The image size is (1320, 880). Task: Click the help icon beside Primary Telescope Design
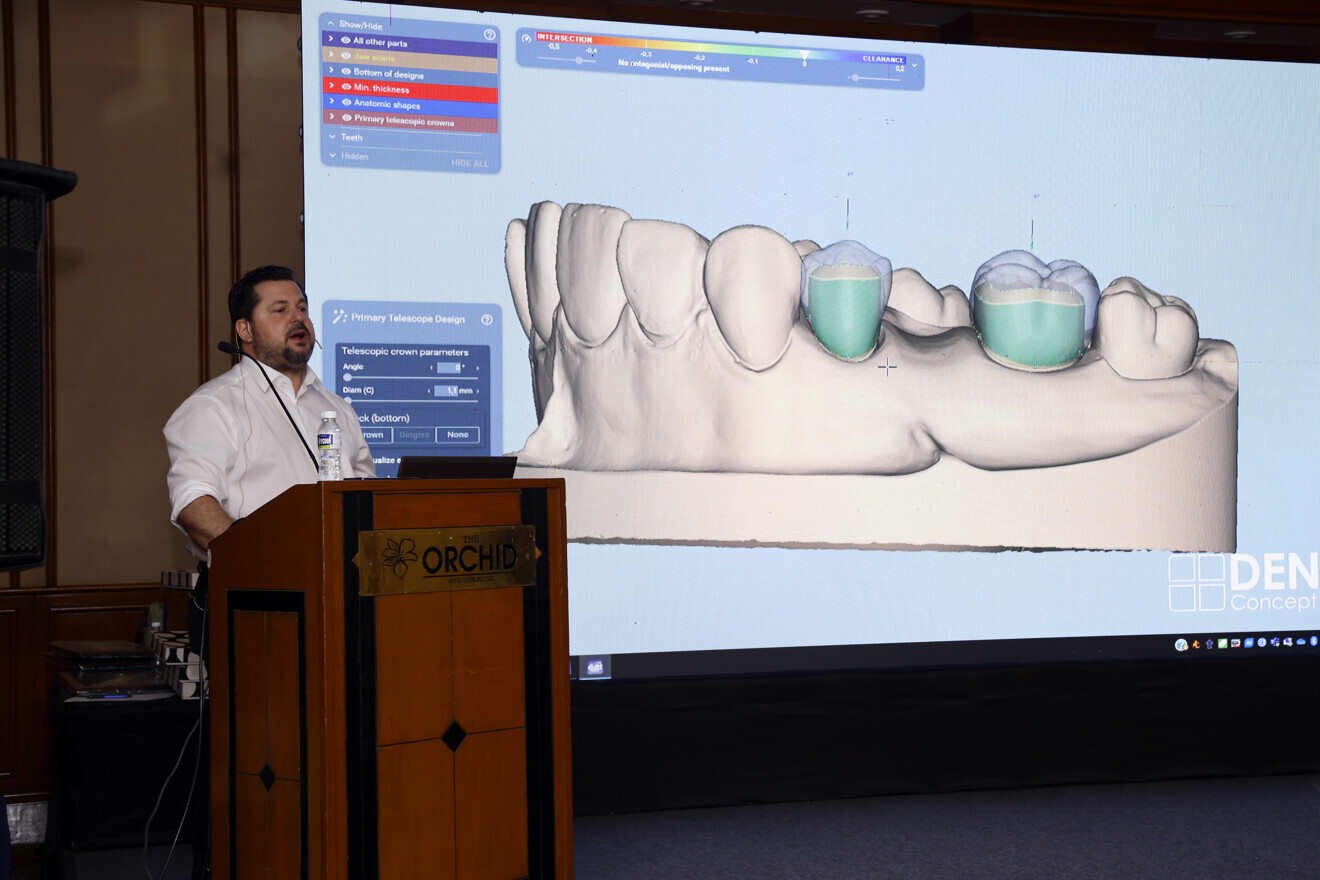(487, 319)
